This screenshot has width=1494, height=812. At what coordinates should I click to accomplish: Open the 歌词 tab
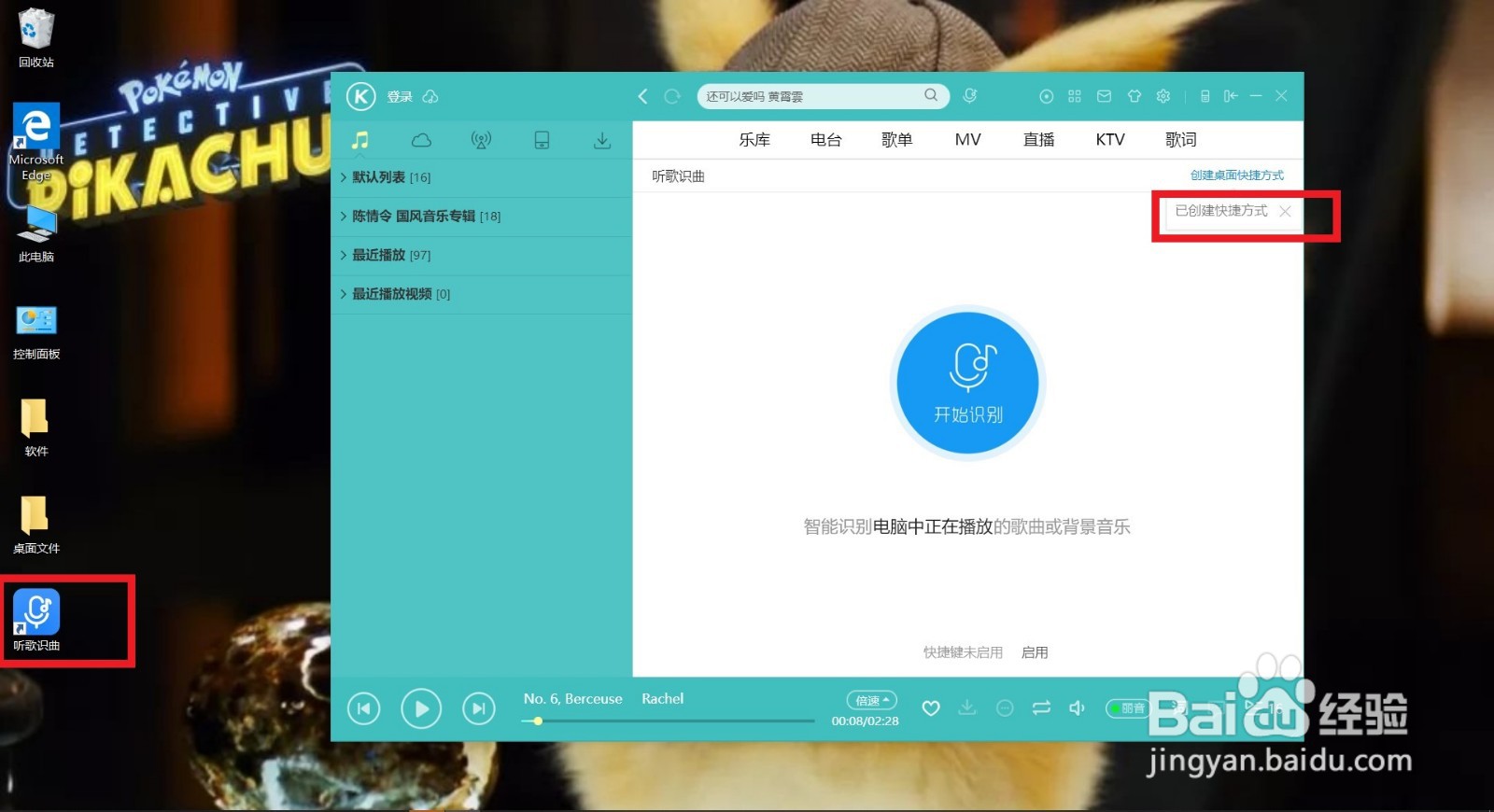tap(1180, 140)
